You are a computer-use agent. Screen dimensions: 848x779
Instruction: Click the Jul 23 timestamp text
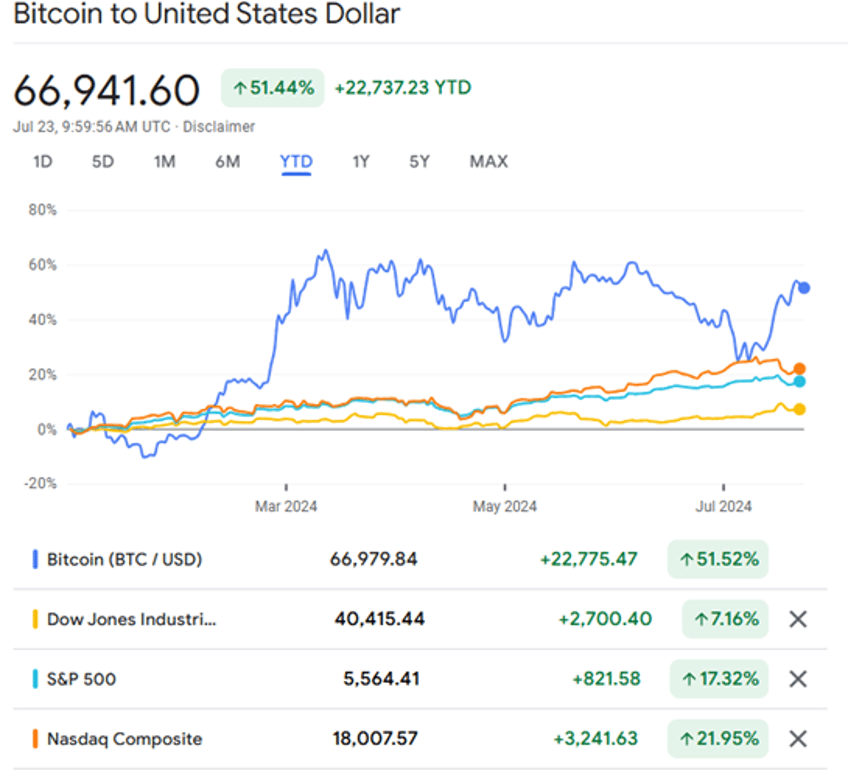click(92, 127)
